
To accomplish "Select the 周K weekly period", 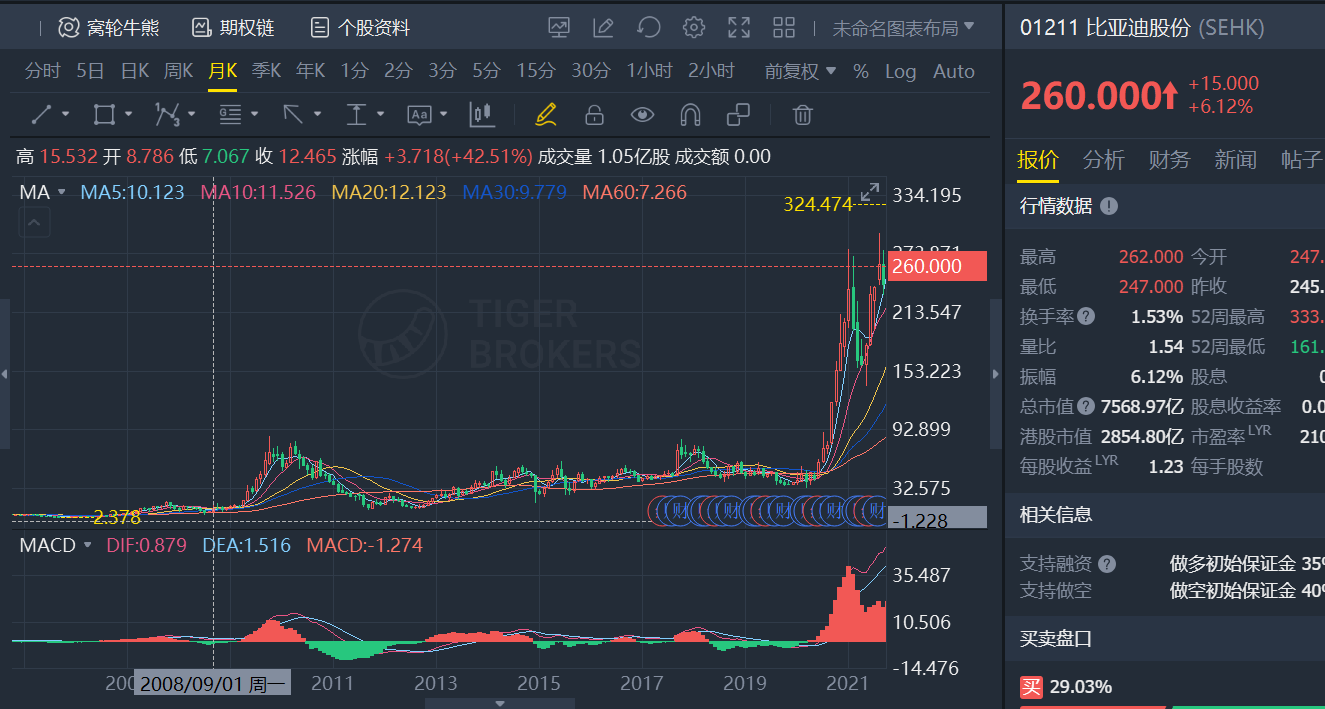I will coord(179,71).
